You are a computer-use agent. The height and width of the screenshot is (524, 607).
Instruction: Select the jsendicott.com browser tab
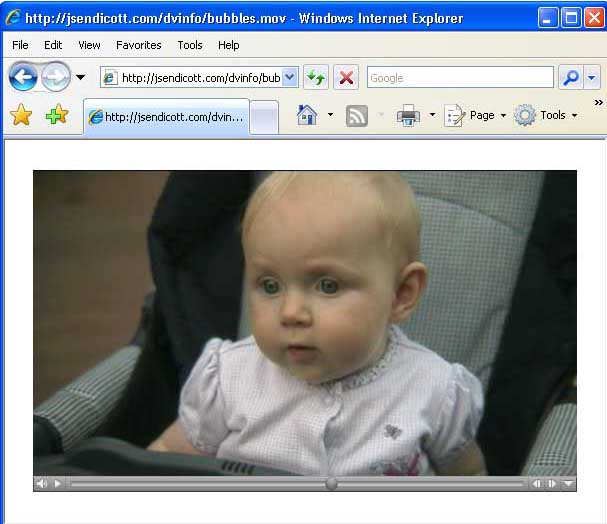tap(165, 117)
